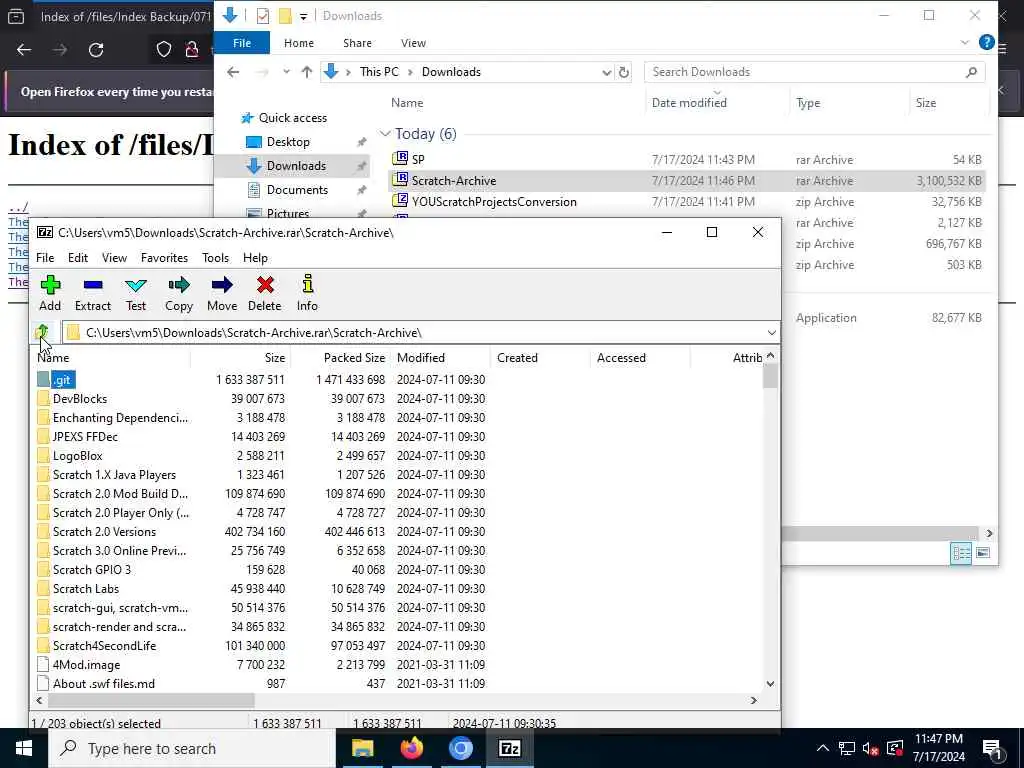
Task: Select the .git folder entry
Action: 61,380
